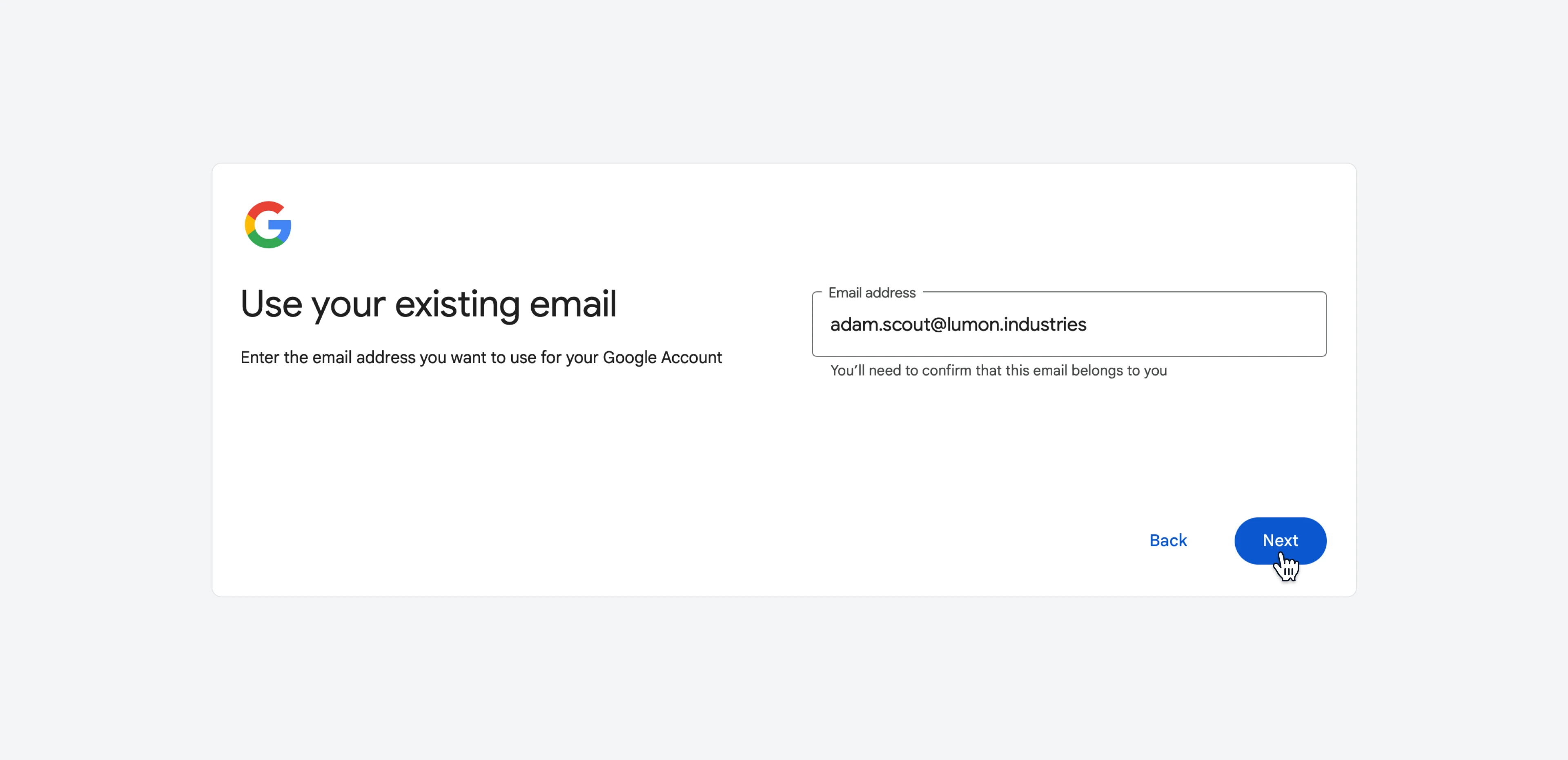Place cursor in the 'lumon.industries' domain text
1568x760 pixels.
[1016, 324]
